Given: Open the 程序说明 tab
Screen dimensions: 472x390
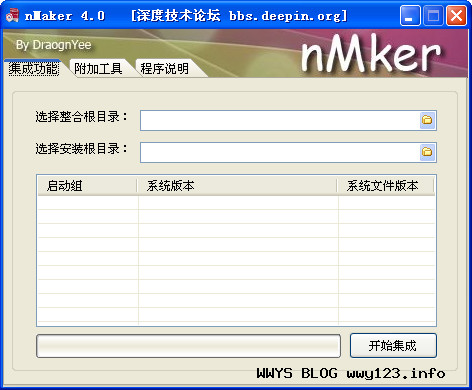Looking at the screenshot, I should point(164,69).
